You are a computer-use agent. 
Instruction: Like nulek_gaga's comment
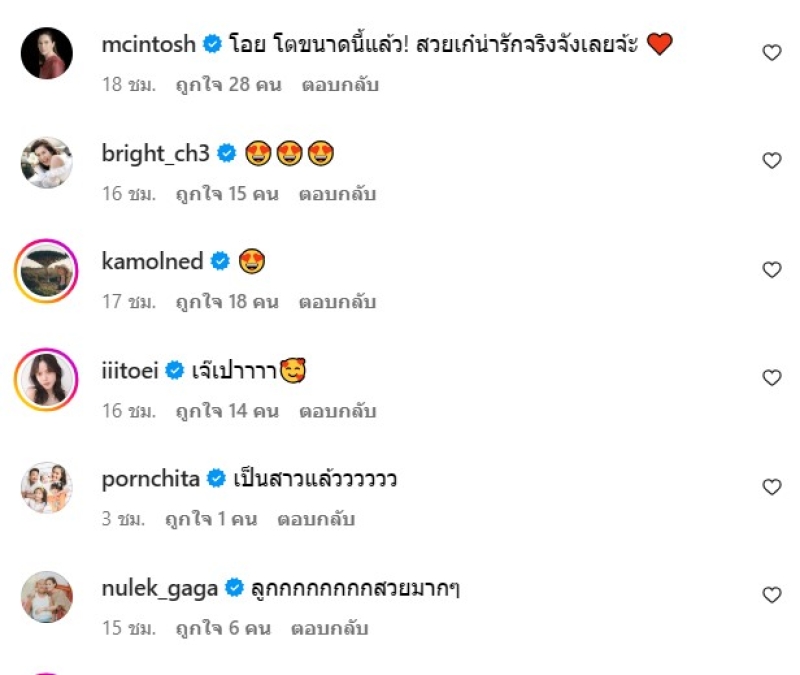point(771,595)
